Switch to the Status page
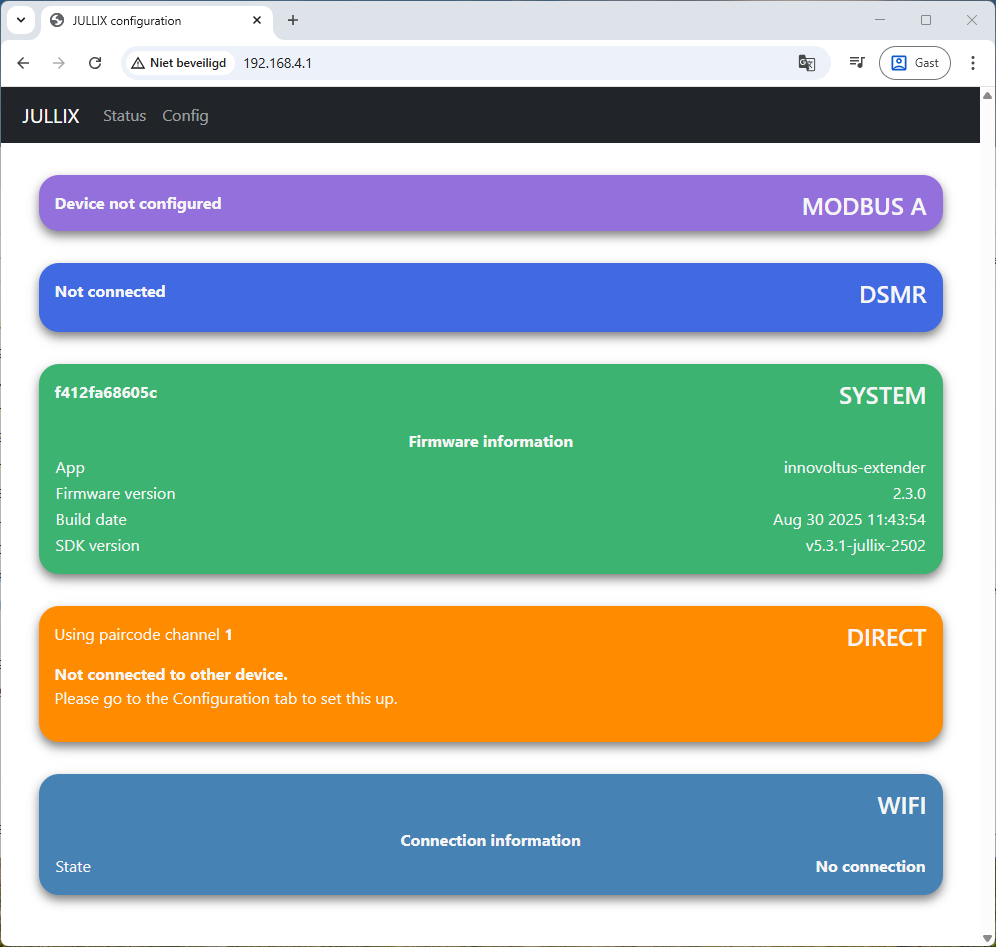This screenshot has height=947, width=996. click(x=124, y=116)
